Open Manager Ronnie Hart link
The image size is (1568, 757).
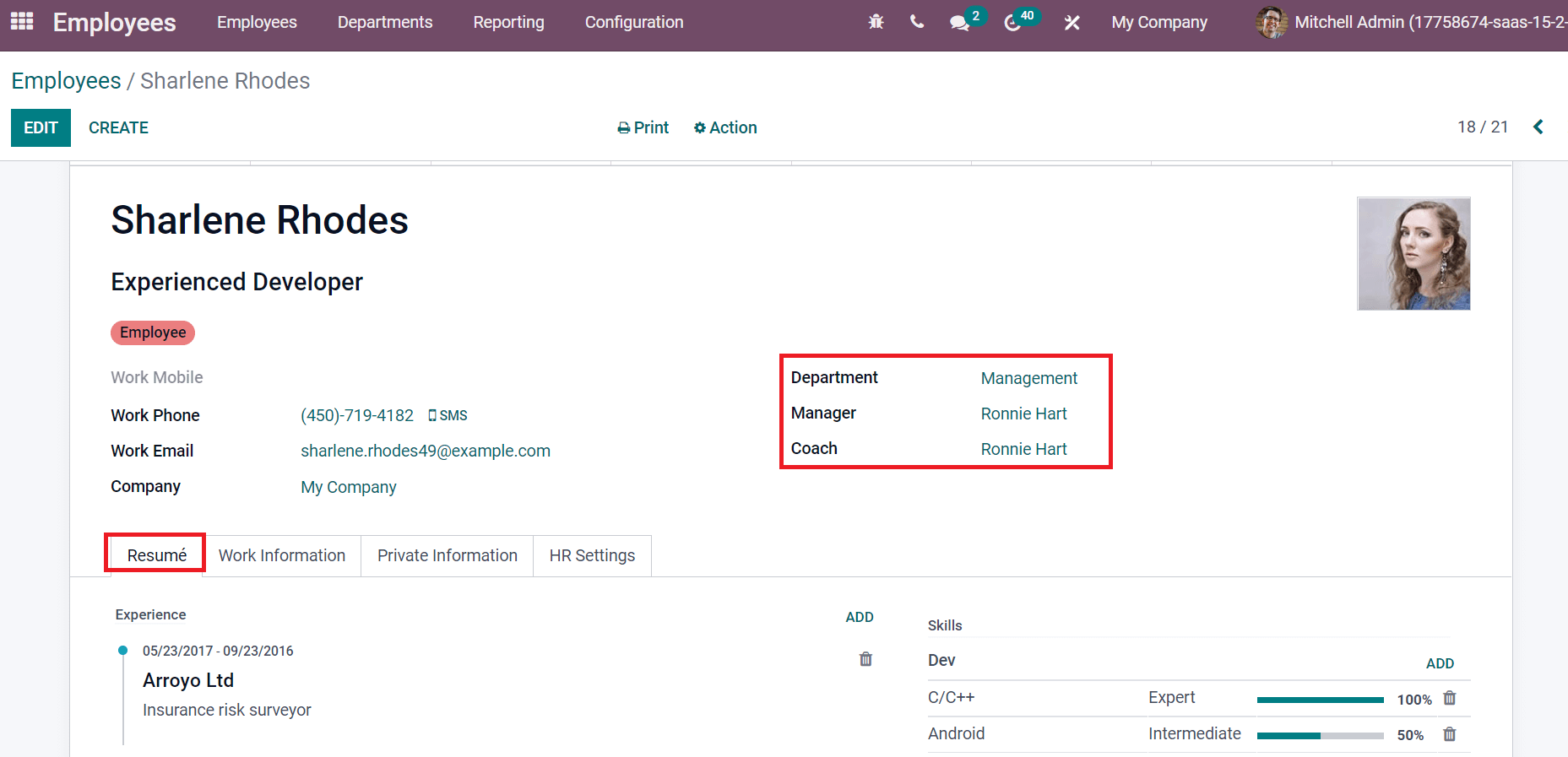point(1023,414)
